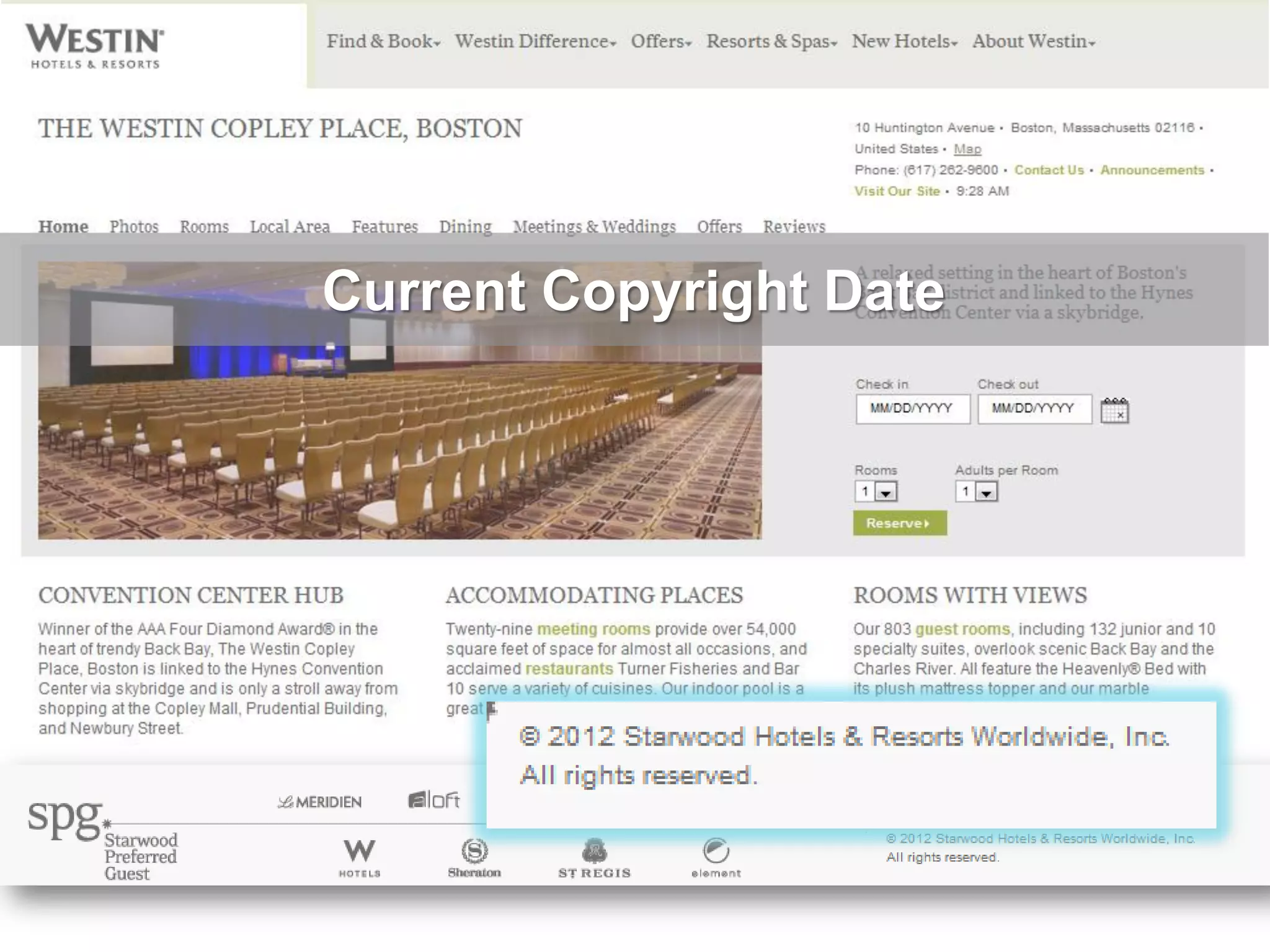
Task: Switch to the Photos tab
Action: pos(134,227)
